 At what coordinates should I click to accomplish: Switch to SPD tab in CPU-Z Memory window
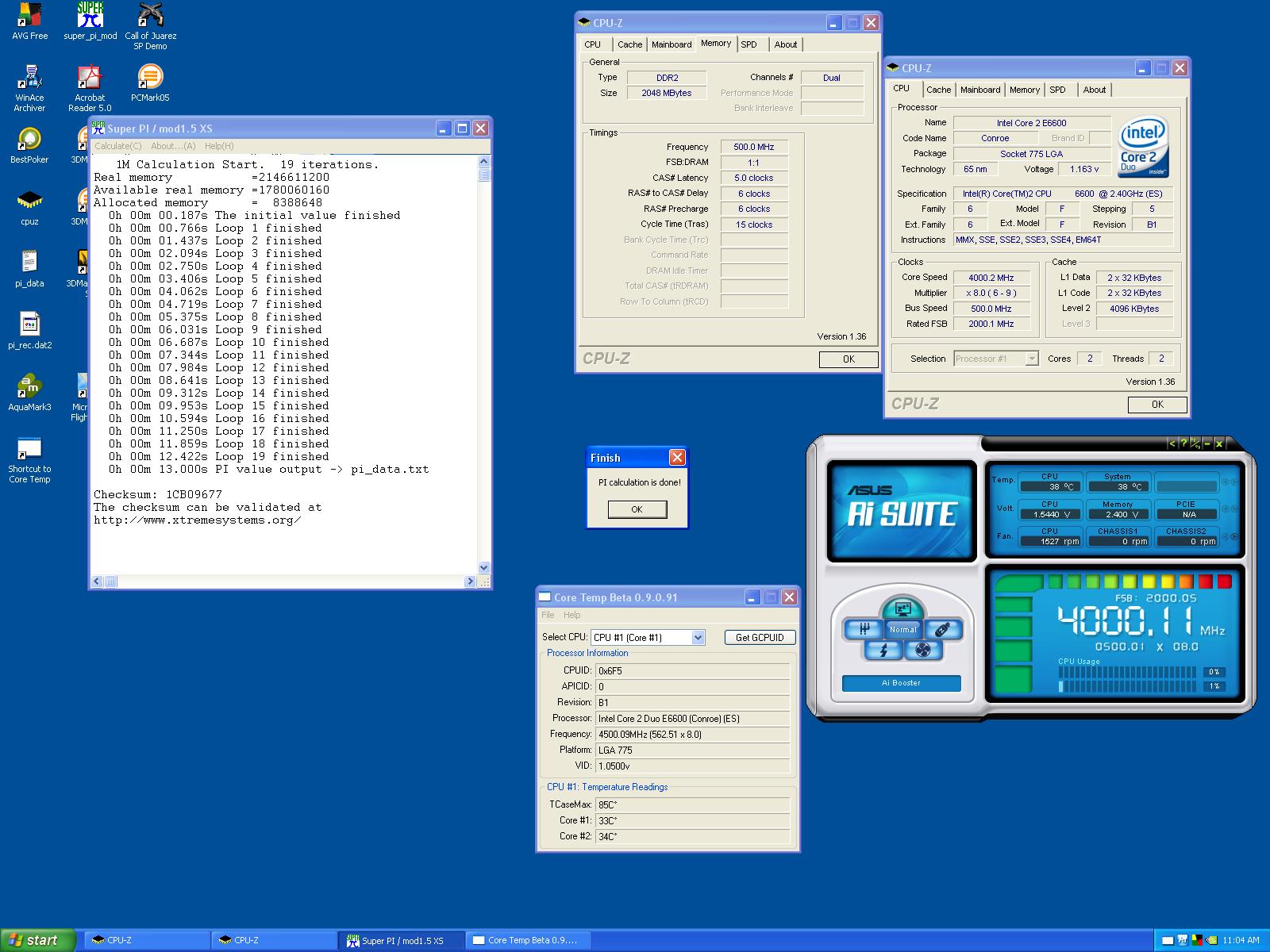[x=749, y=44]
